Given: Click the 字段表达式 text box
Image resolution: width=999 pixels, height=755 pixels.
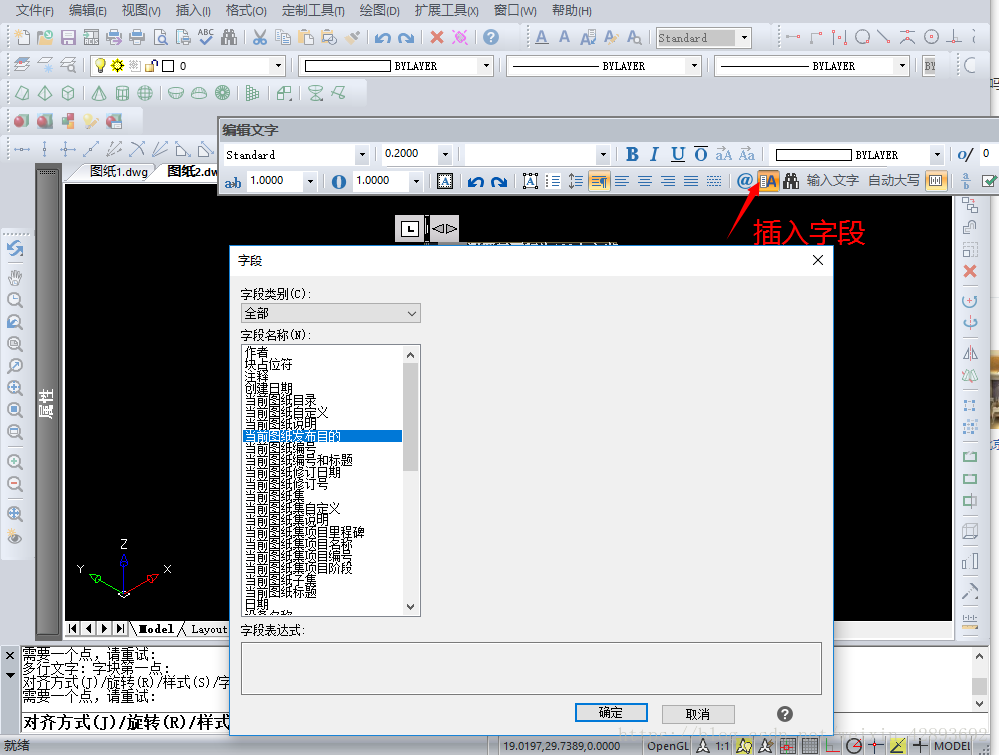Looking at the screenshot, I should click(x=531, y=668).
